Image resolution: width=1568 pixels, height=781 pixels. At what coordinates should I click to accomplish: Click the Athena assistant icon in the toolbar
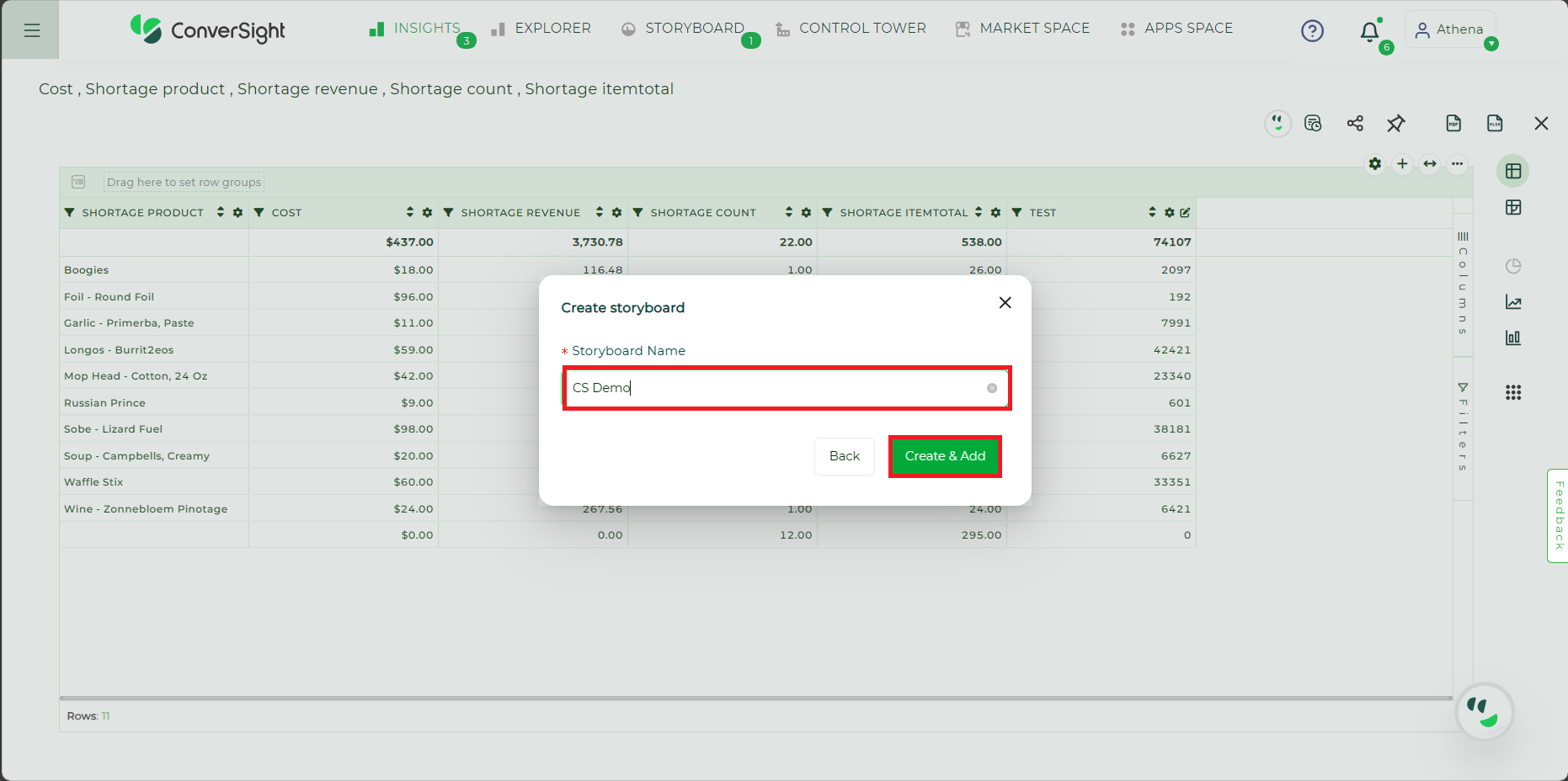pos(1277,124)
